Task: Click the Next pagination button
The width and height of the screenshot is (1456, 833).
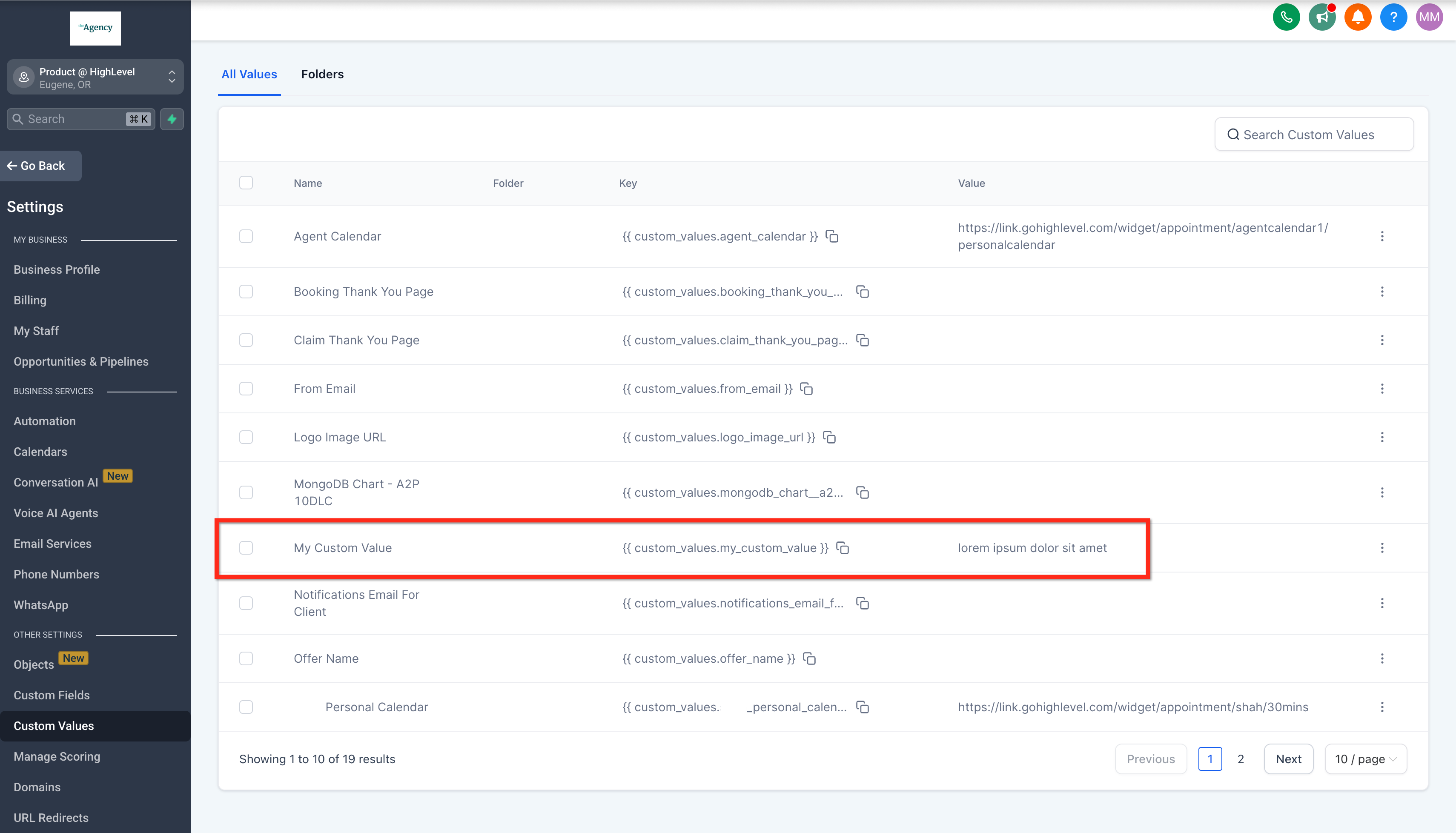Action: pos(1288,759)
